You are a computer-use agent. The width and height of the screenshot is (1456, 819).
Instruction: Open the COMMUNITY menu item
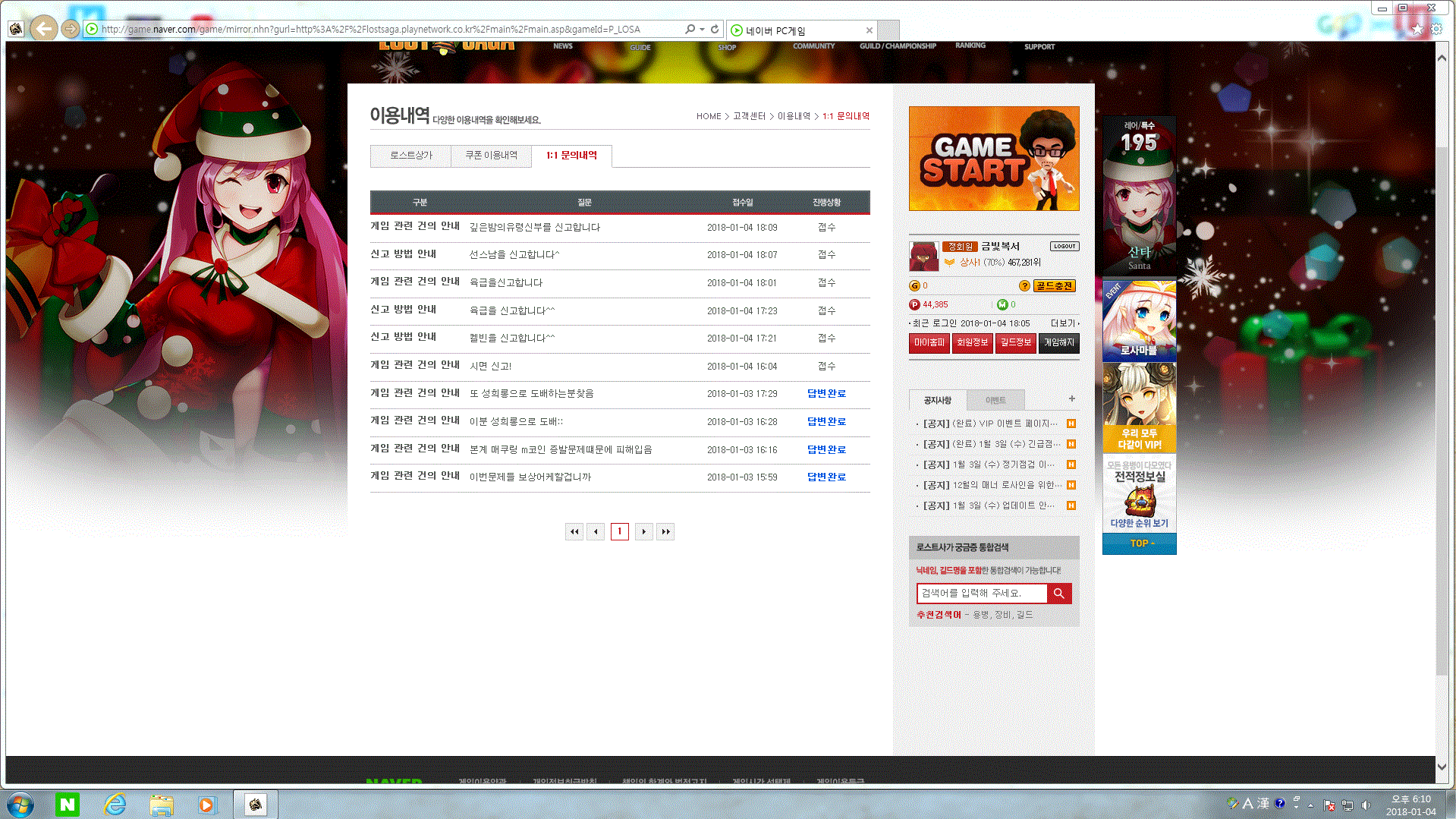[x=813, y=46]
